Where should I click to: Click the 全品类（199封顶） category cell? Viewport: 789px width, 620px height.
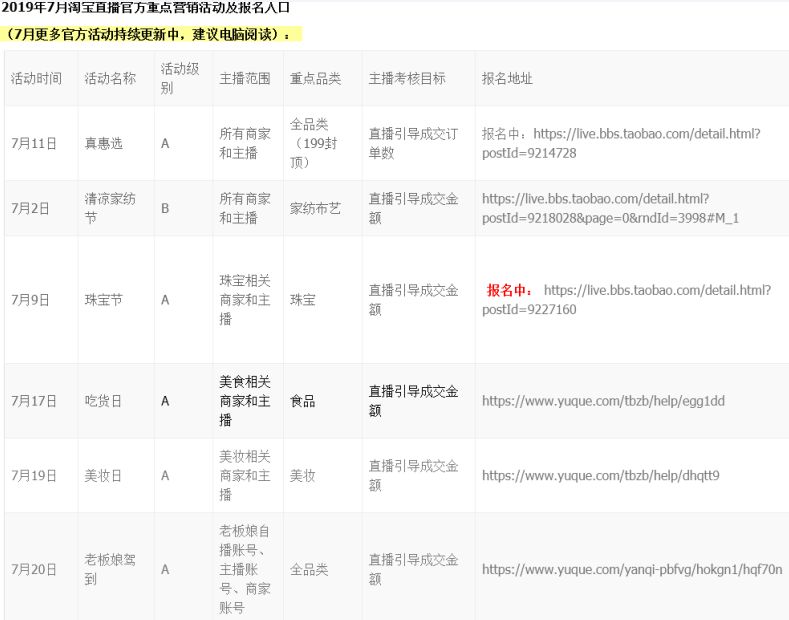(x=313, y=143)
